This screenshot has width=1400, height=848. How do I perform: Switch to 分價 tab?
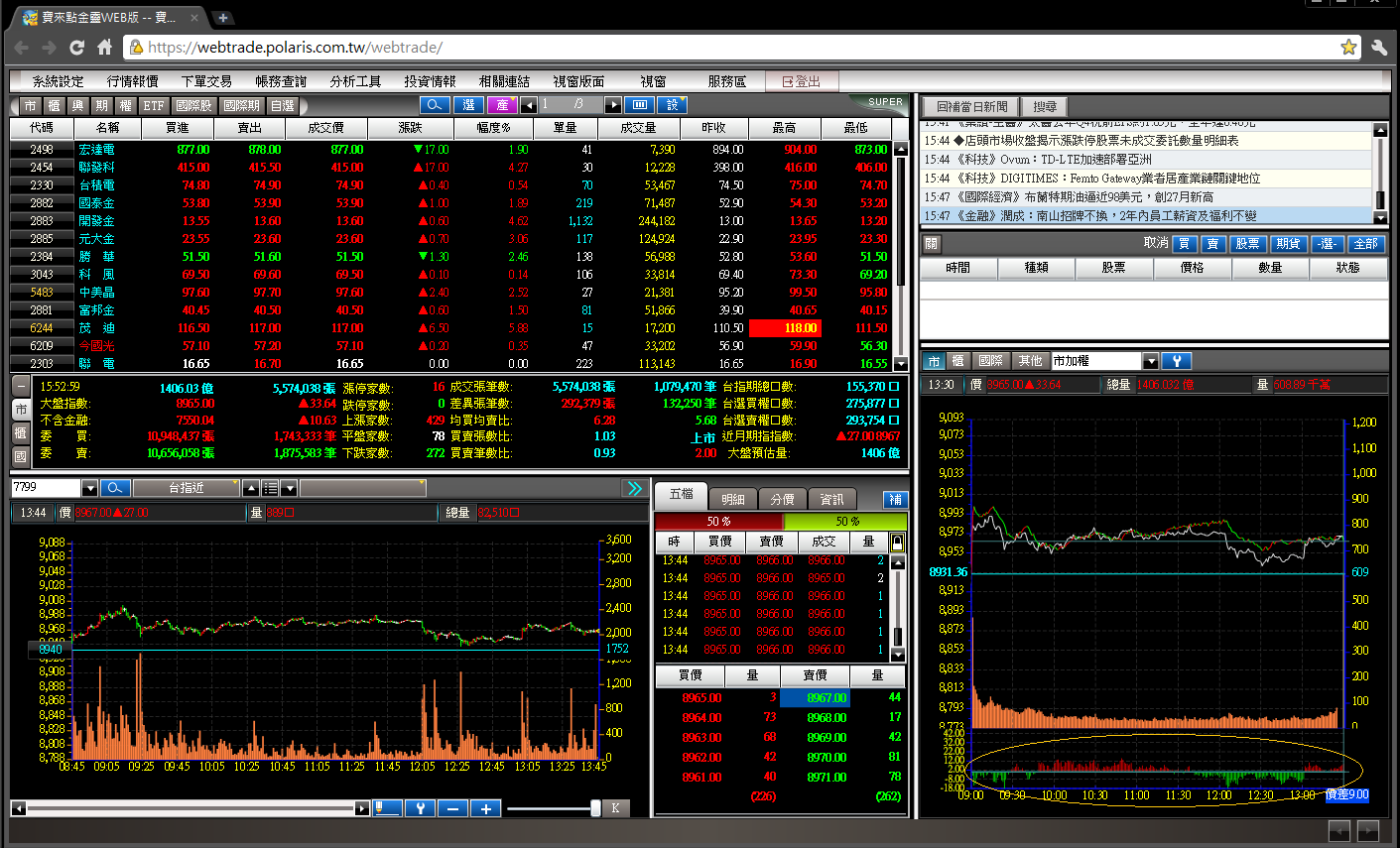click(783, 499)
